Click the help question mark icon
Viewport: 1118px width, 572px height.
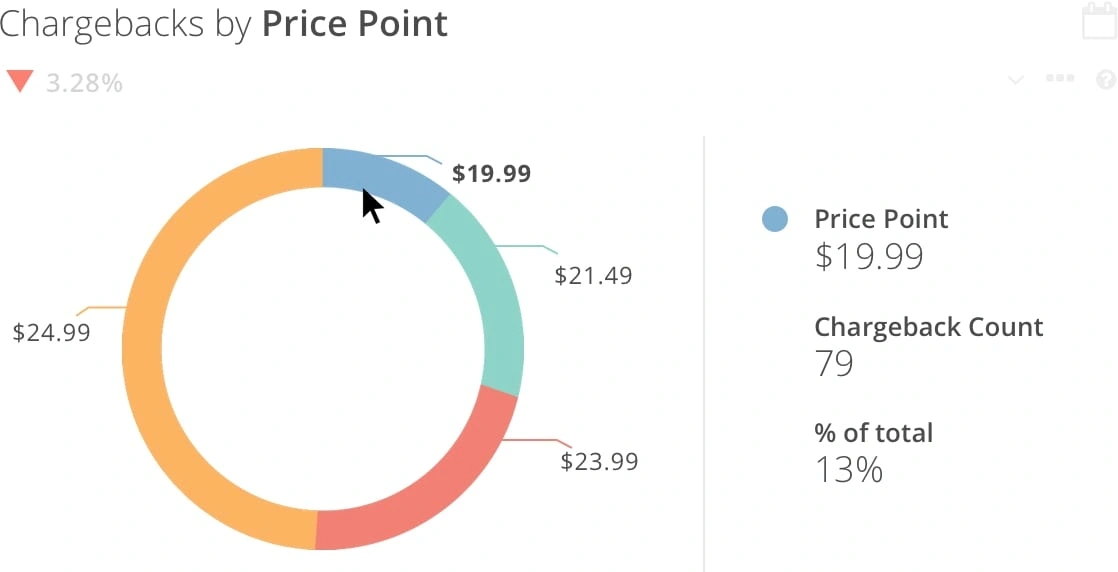1105,79
